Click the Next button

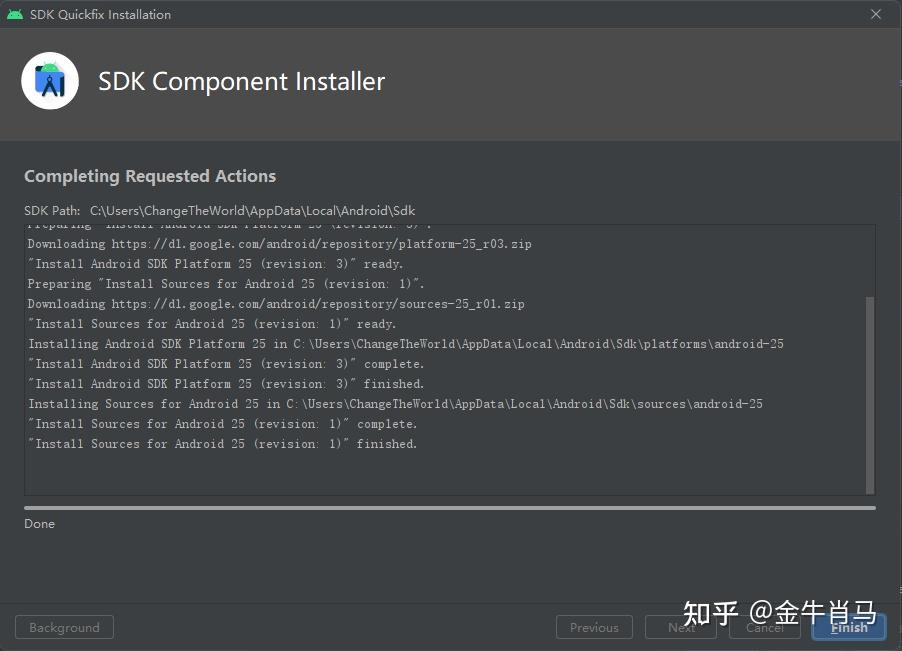(x=681, y=627)
